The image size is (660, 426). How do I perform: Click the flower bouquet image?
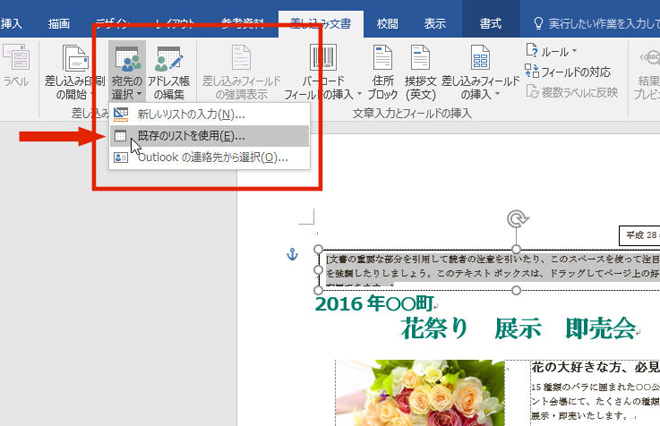420,393
